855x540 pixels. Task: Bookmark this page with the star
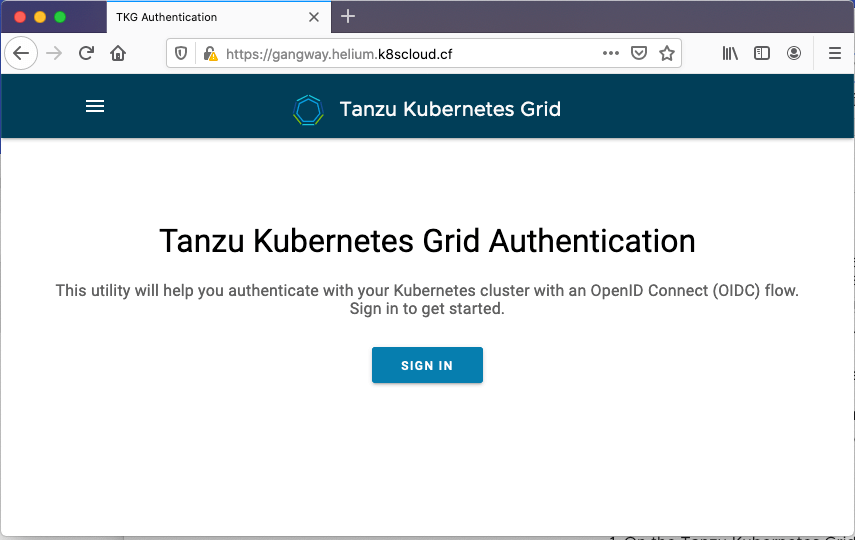[x=666, y=53]
